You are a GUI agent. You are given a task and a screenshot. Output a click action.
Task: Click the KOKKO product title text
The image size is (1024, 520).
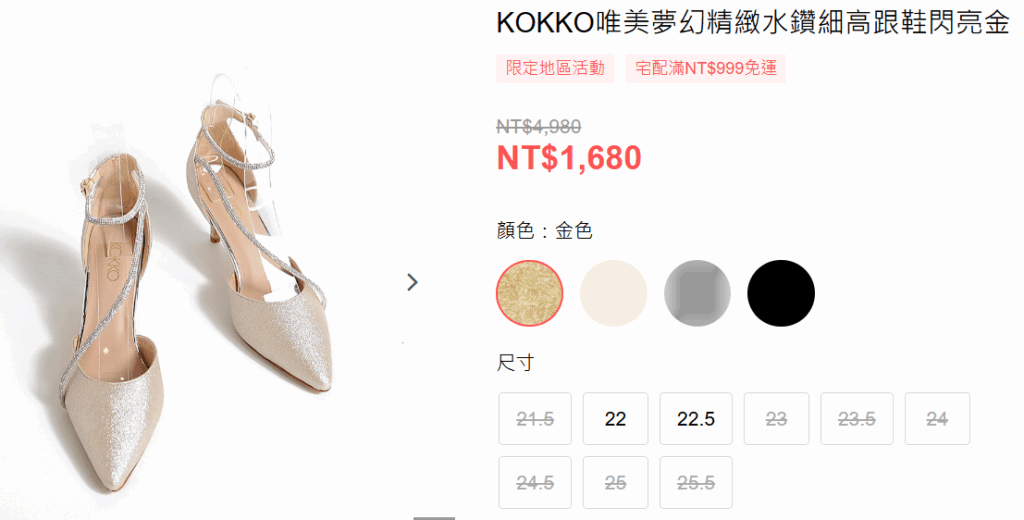click(x=753, y=24)
